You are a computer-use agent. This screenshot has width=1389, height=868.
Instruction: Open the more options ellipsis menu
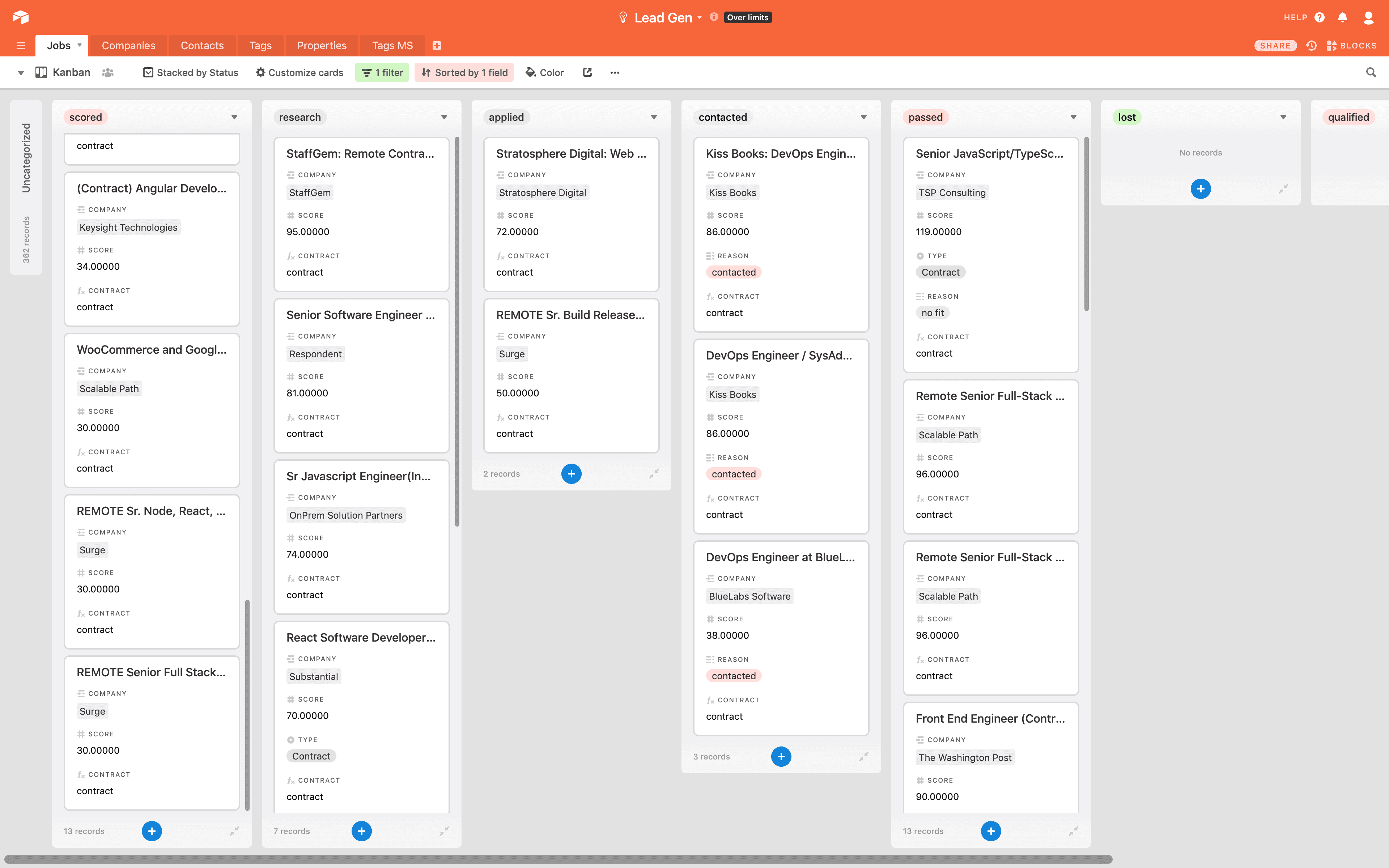pyautogui.click(x=615, y=72)
